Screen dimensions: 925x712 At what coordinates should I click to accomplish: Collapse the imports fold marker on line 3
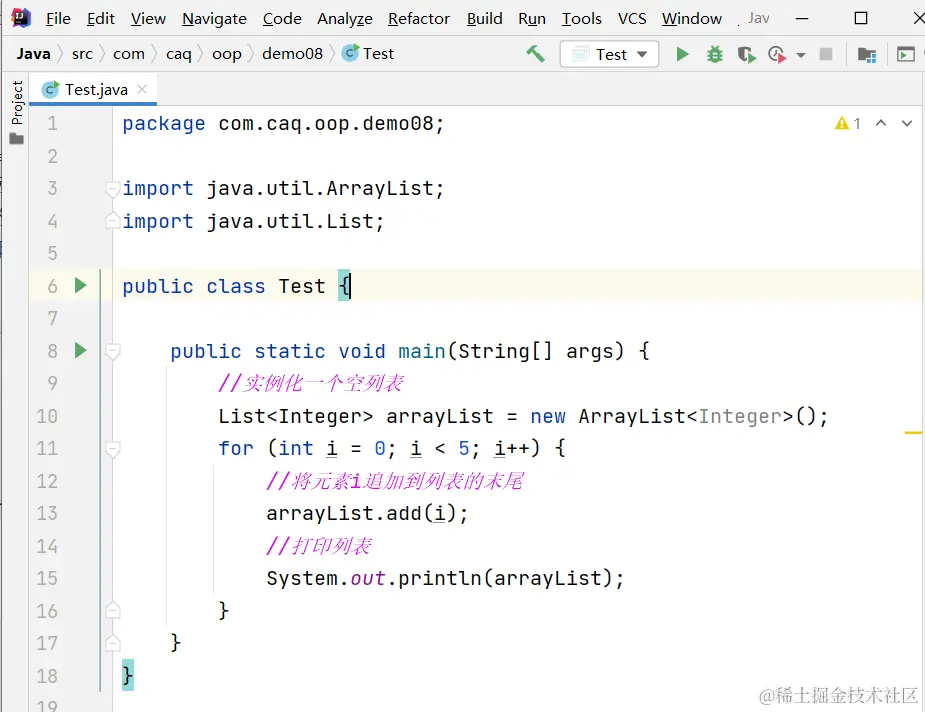112,189
